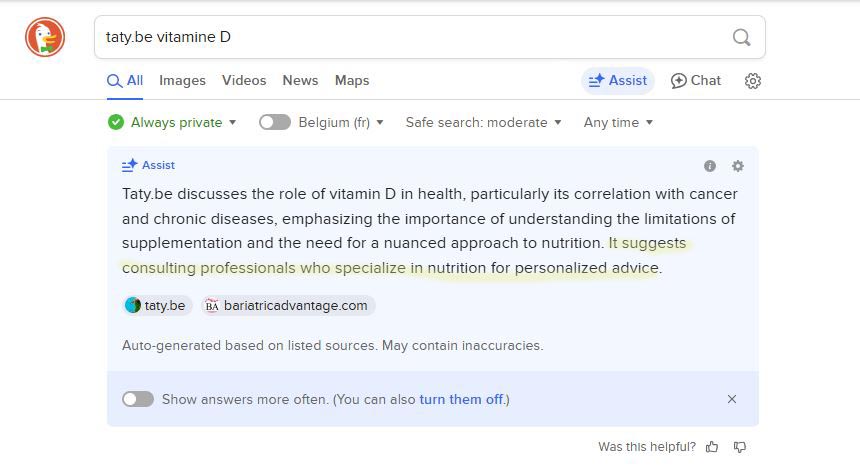
Task: Click the turn them off link
Action: (461, 399)
